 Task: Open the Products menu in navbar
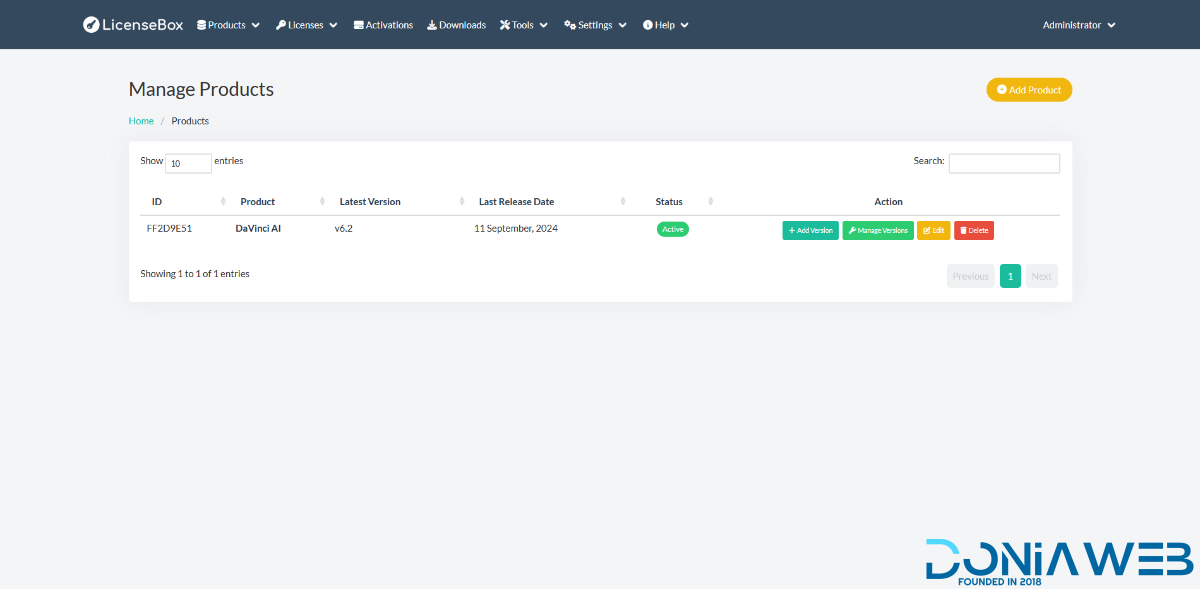point(228,25)
